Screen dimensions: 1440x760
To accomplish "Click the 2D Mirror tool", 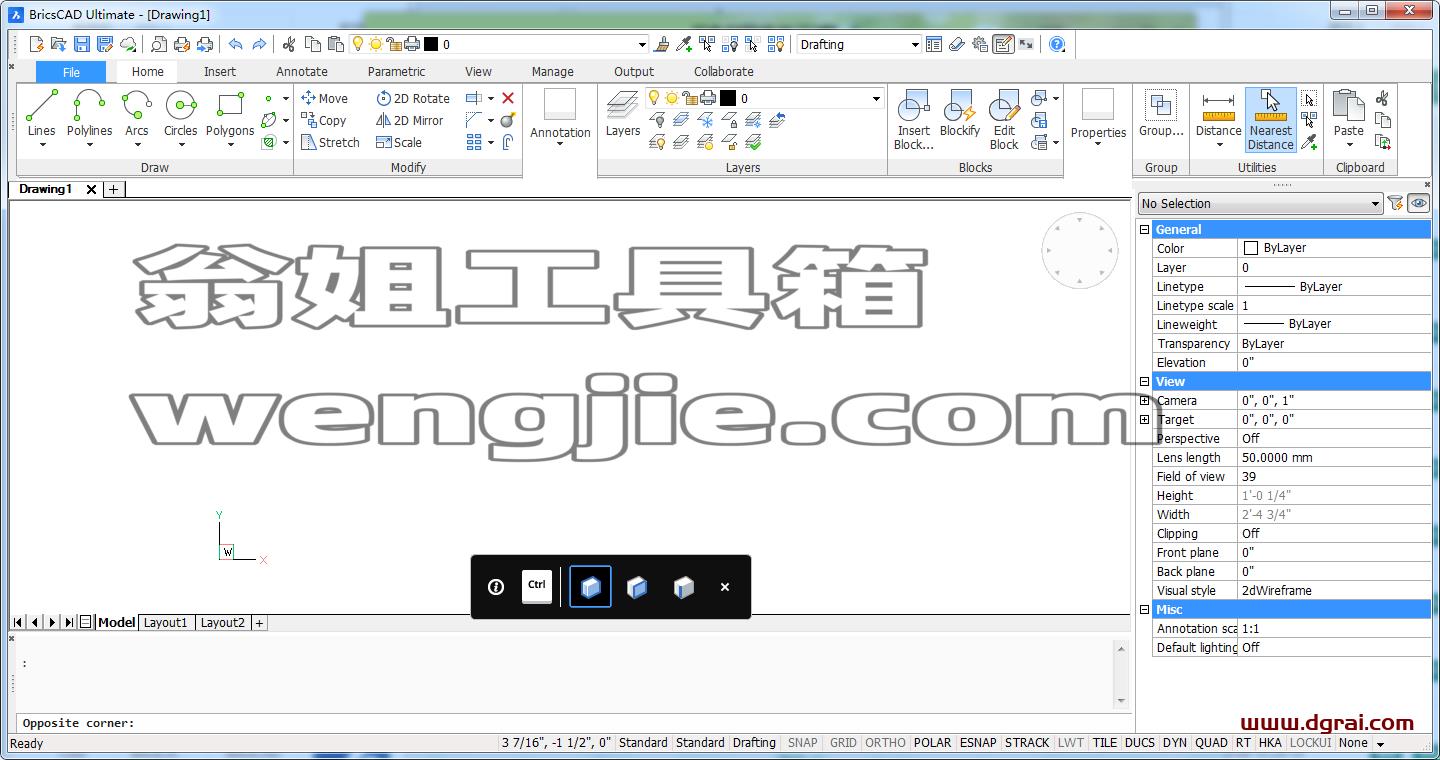I will (410, 120).
